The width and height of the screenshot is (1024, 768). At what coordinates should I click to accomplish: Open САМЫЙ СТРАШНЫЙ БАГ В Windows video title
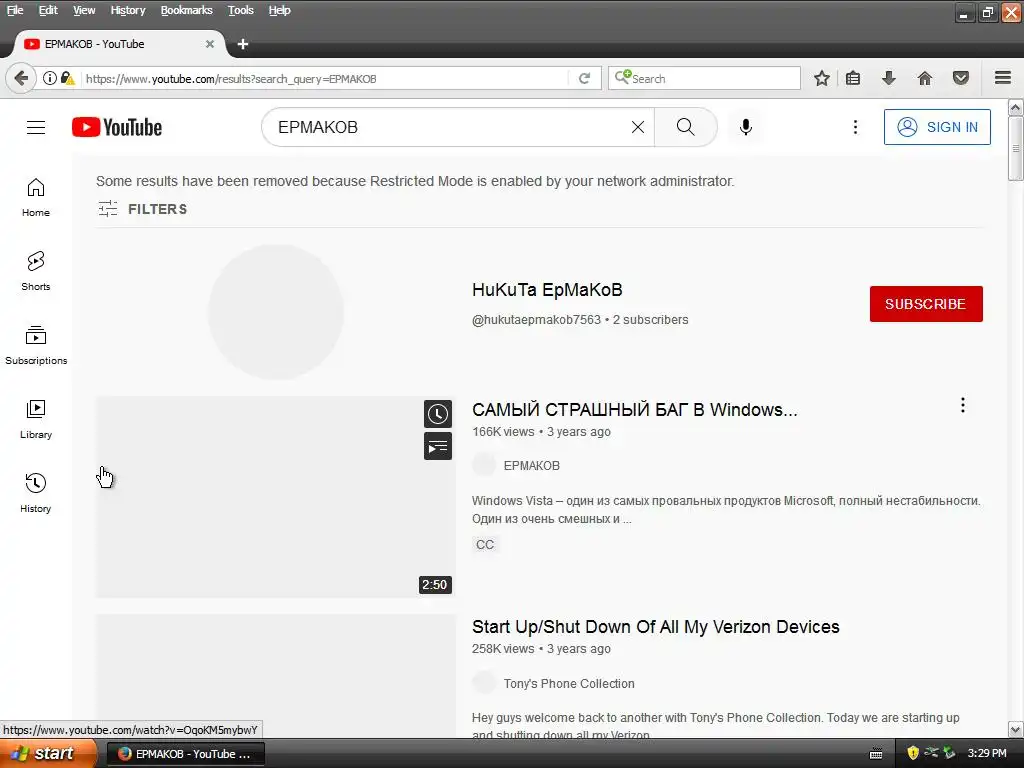click(x=635, y=409)
